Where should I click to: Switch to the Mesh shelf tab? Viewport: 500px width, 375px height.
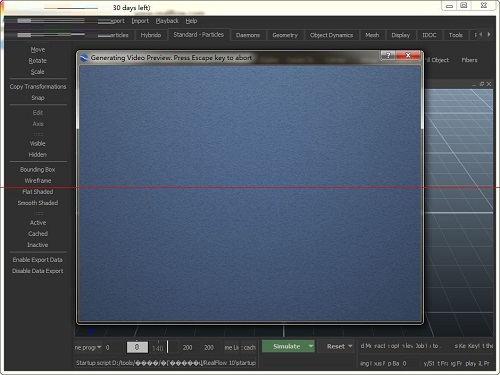pyautogui.click(x=372, y=35)
